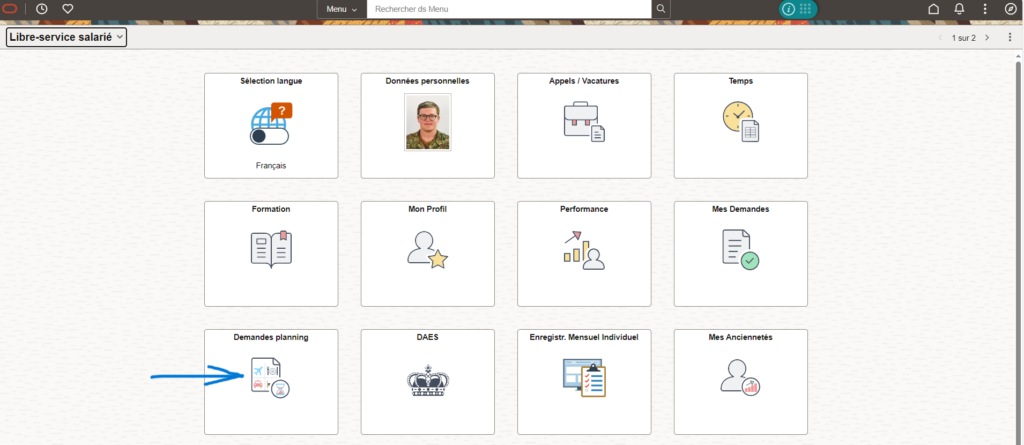
Task: Open the Demandes planning tile
Action: tap(271, 380)
